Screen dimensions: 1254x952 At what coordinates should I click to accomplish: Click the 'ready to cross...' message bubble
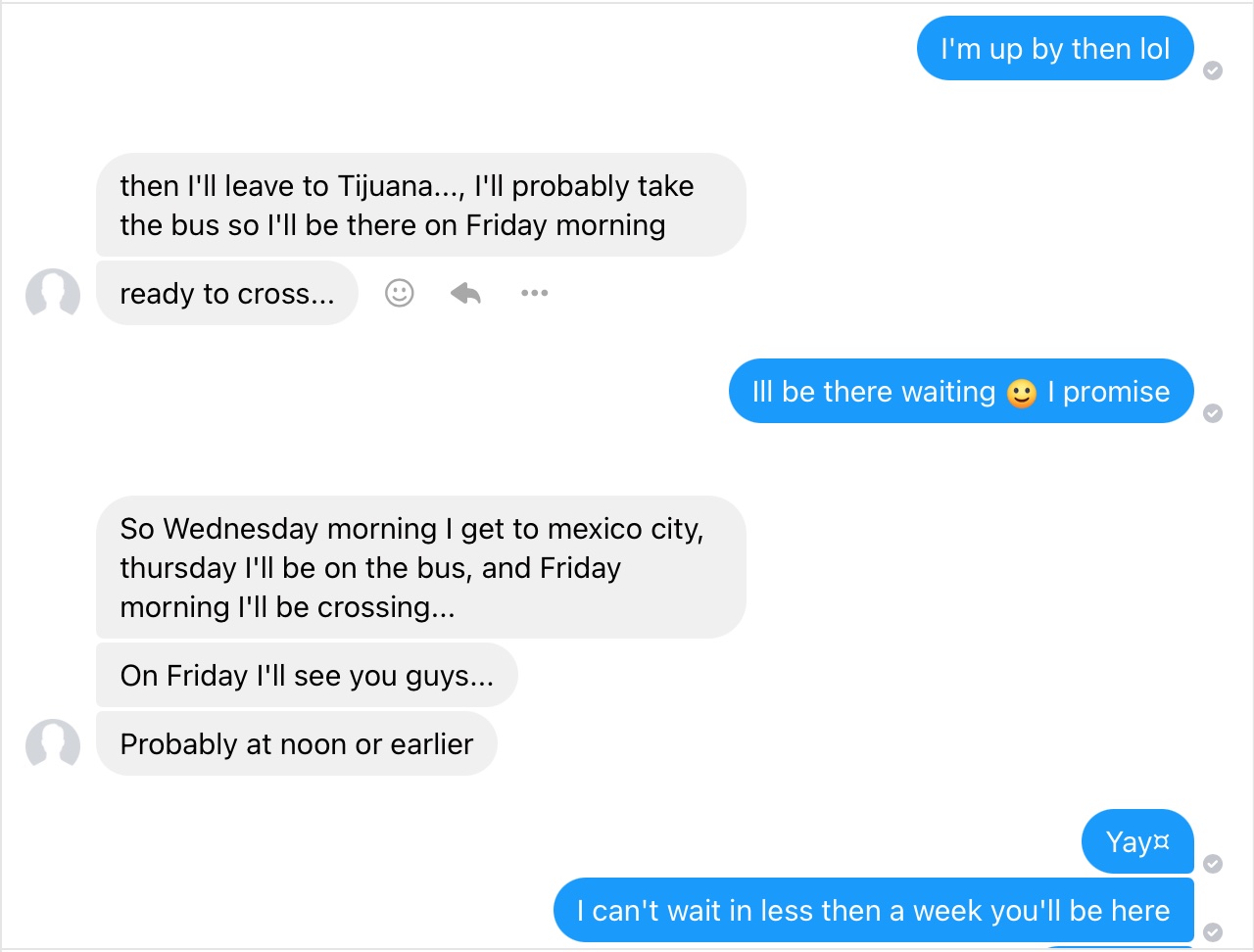(227, 293)
